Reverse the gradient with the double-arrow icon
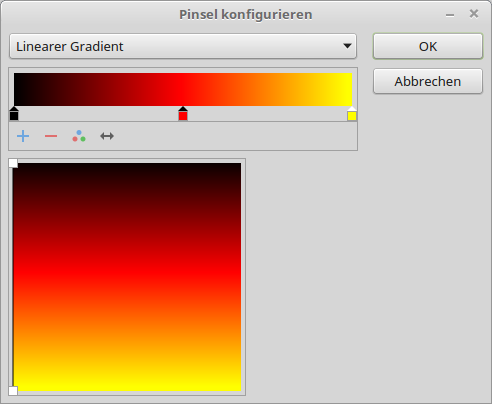Screen dimensions: 492x404 (x=107, y=136)
